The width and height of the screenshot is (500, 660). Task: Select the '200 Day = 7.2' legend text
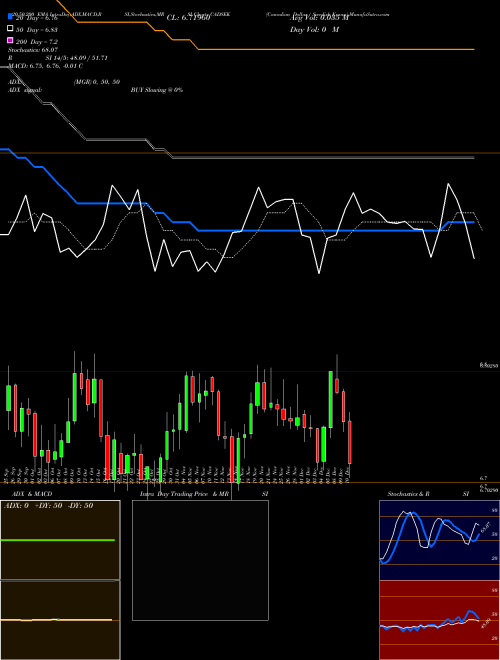(37, 41)
